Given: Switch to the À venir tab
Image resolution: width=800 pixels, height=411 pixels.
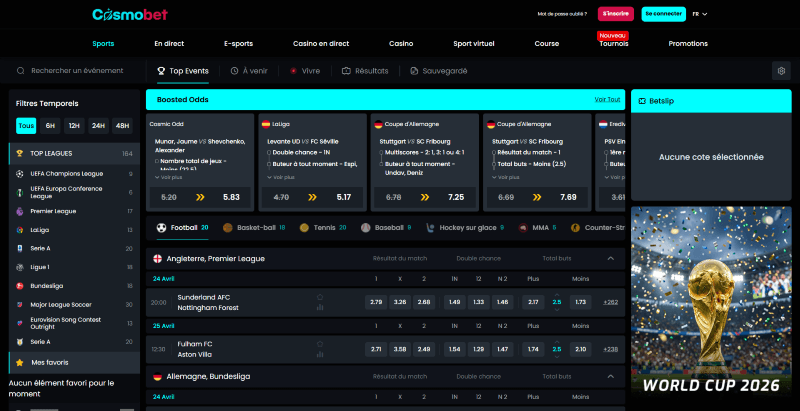Looking at the screenshot, I should 249,71.
